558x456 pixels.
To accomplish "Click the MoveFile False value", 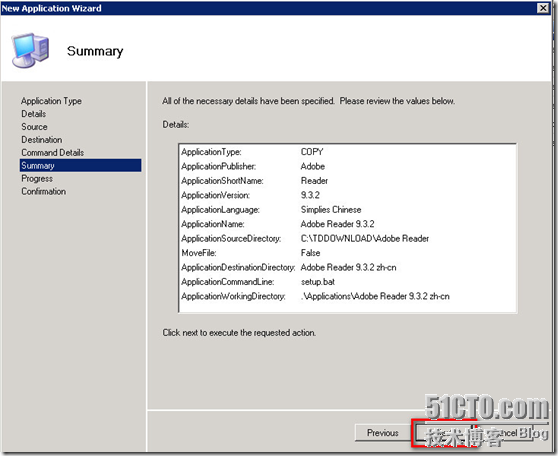I will pos(310,253).
